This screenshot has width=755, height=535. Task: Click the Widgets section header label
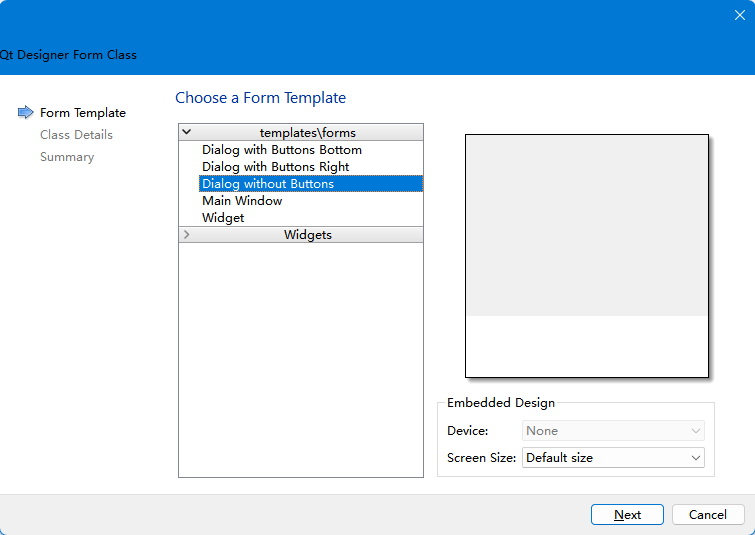click(x=308, y=235)
